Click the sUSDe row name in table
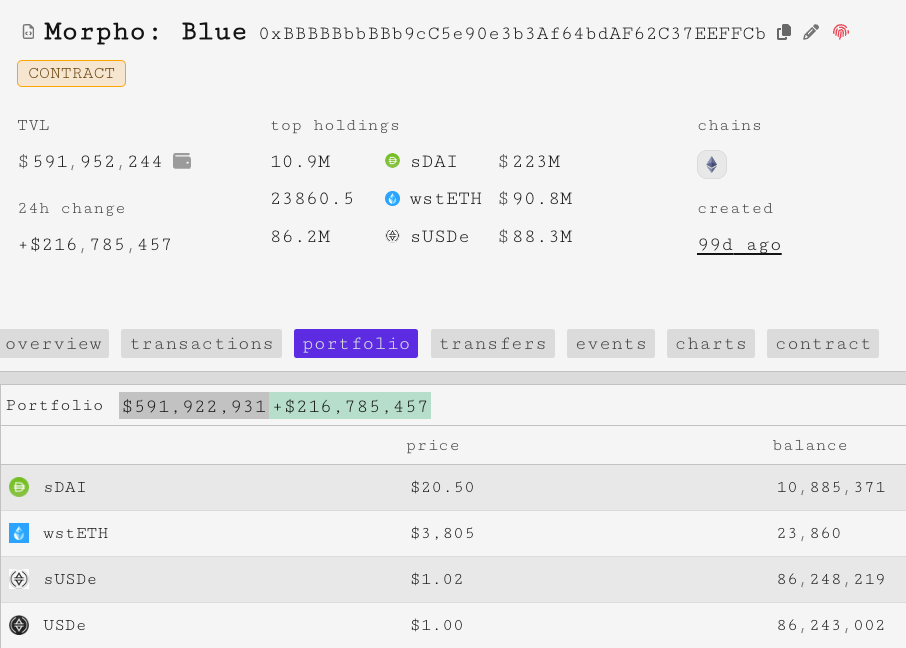The width and height of the screenshot is (906, 648). [70, 579]
